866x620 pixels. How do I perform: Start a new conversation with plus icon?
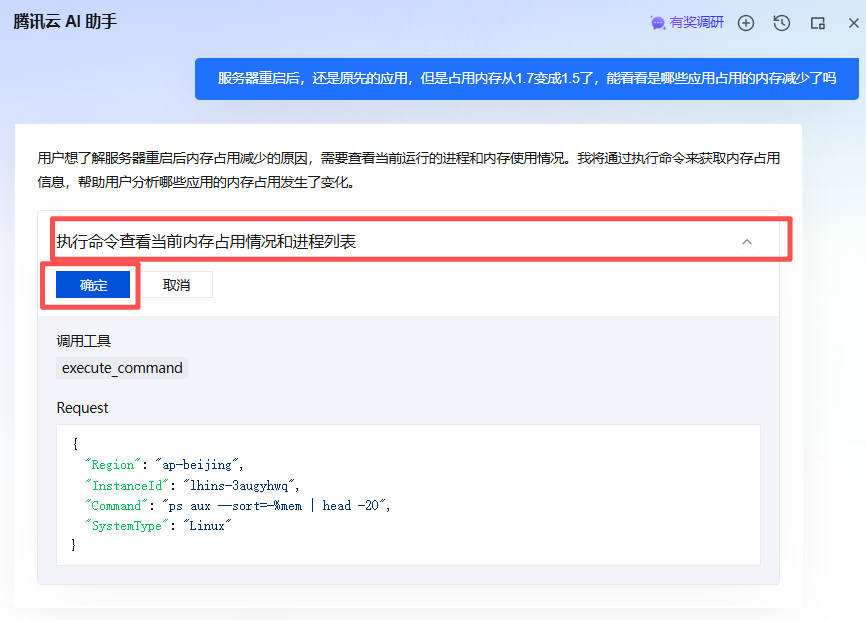746,23
